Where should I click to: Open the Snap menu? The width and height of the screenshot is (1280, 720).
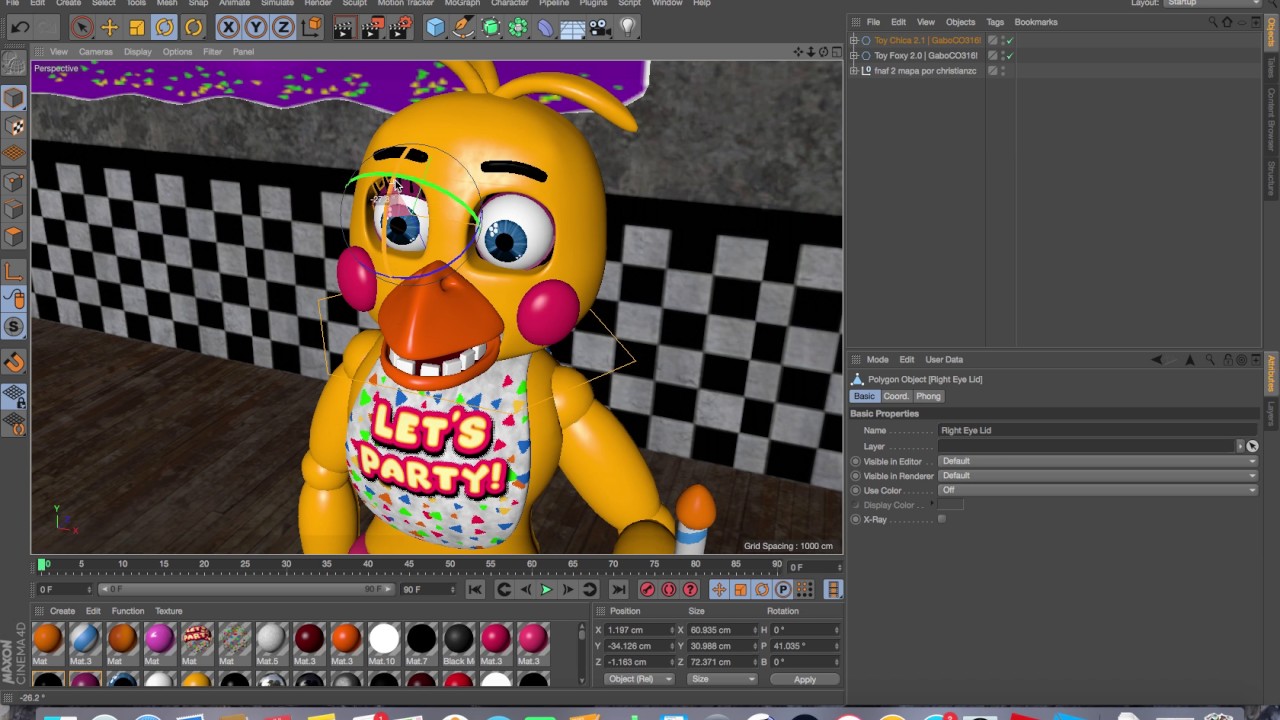(198, 3)
